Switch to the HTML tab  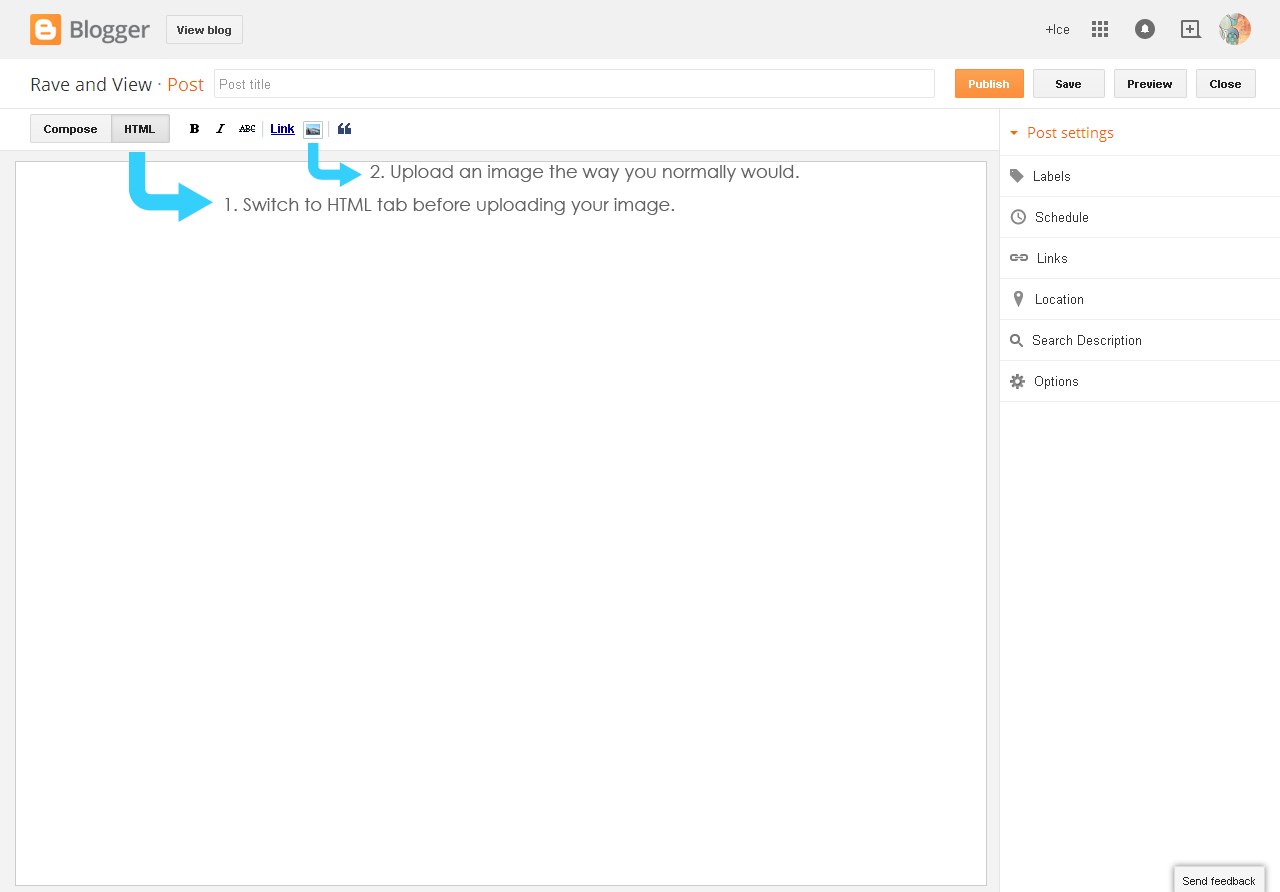[x=139, y=128]
